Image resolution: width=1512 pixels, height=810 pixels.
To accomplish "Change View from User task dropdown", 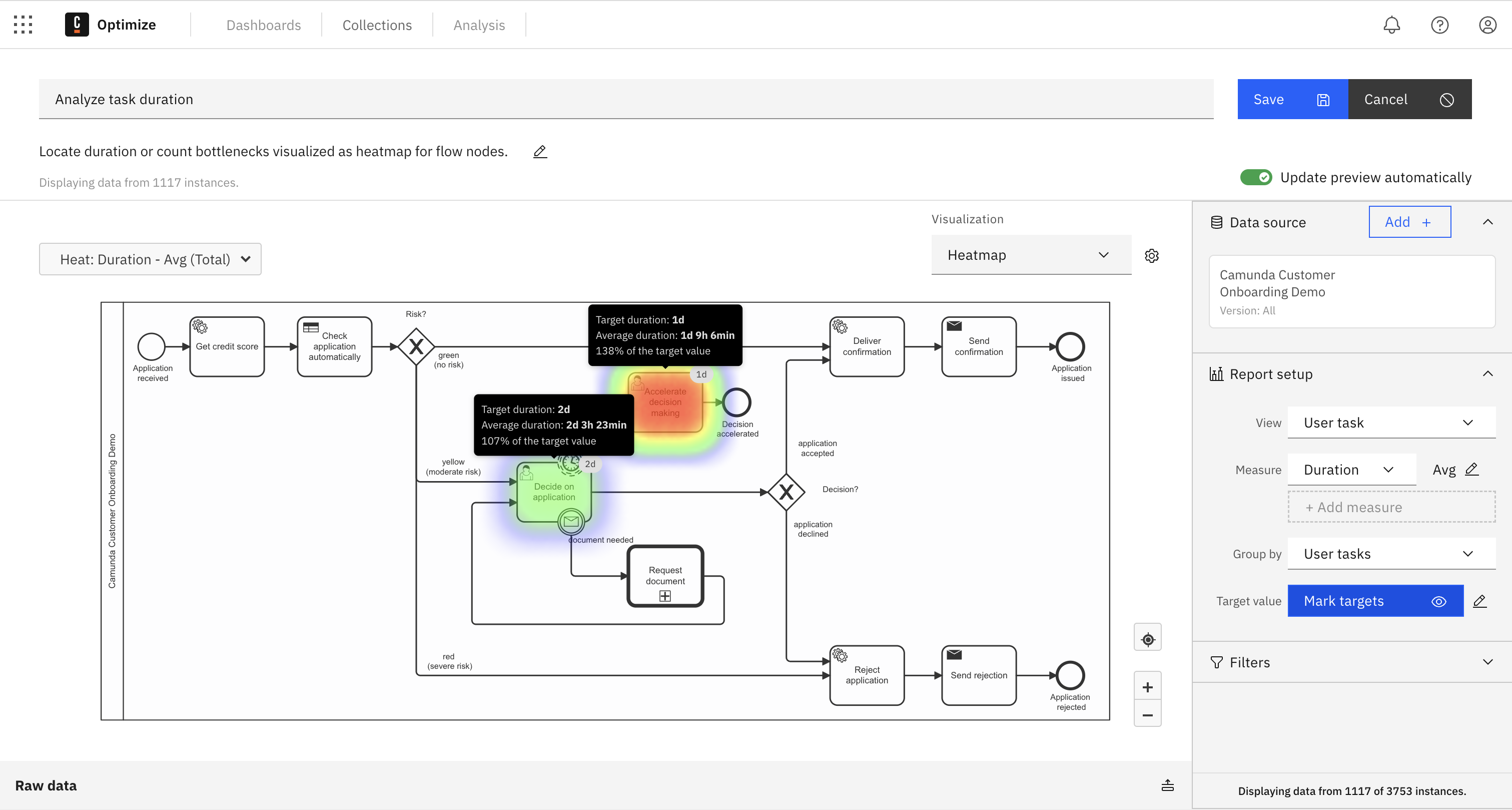I will 1391,423.
